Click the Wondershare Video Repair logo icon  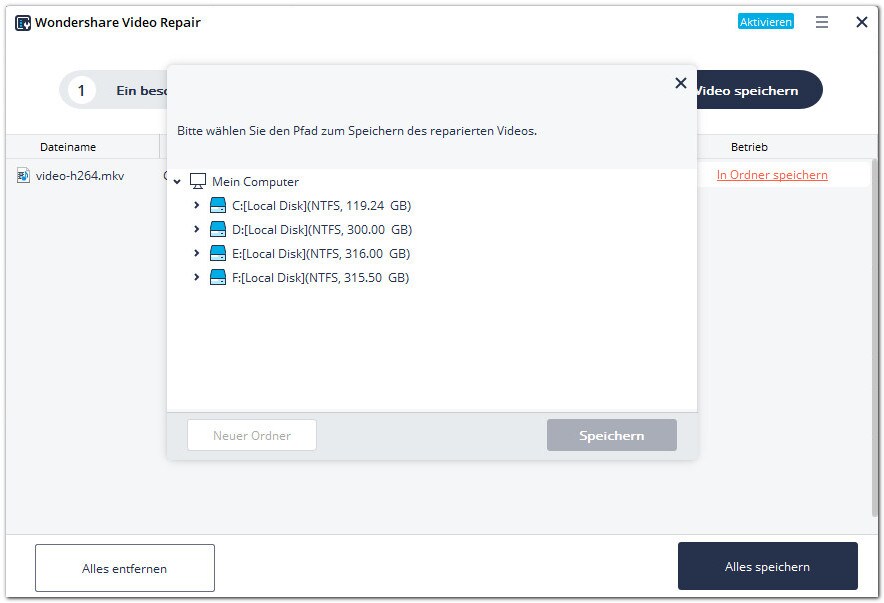23,22
